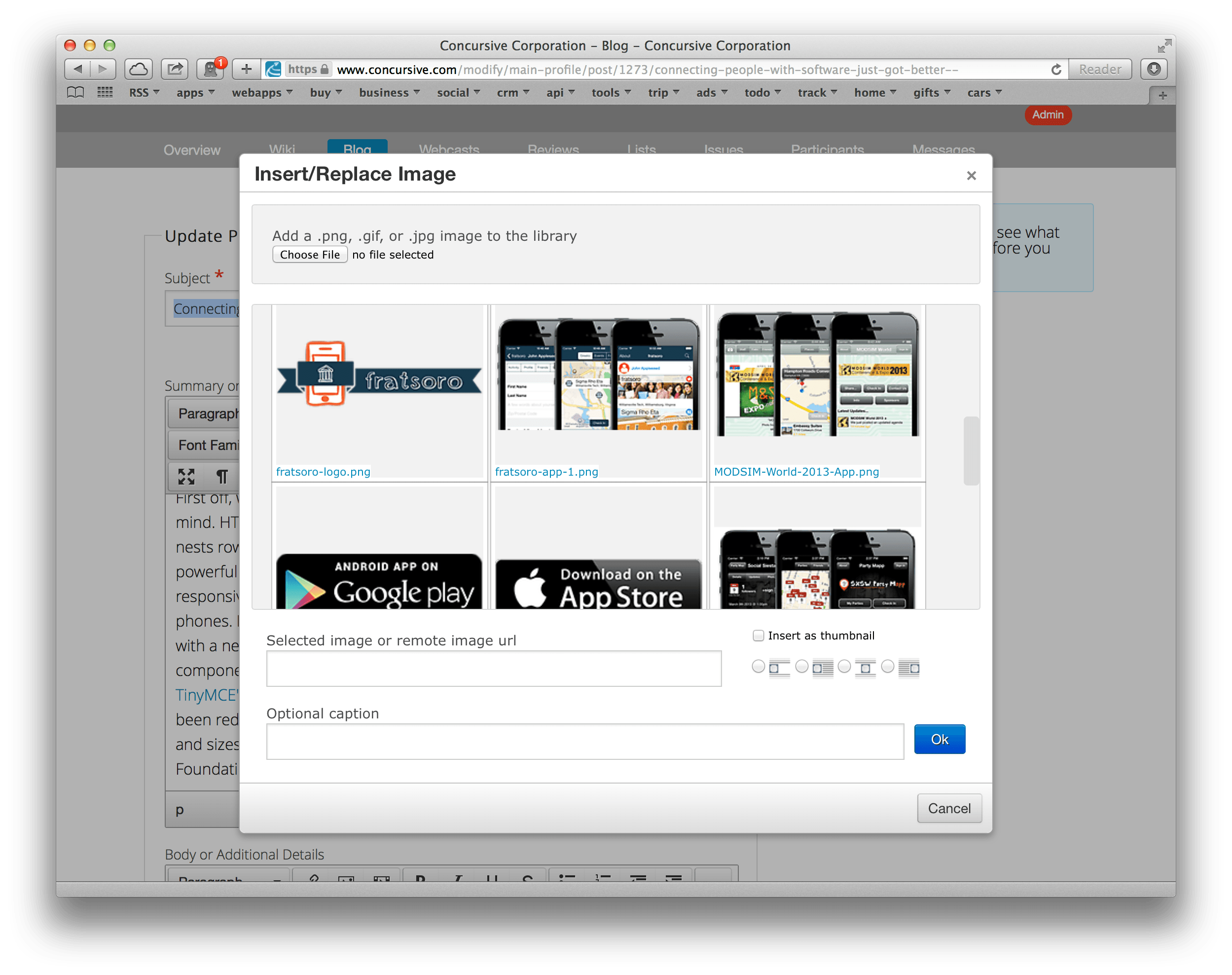This screenshot has height=975, width=1232.
Task: Expand the social bookmarks folder
Action: (458, 92)
